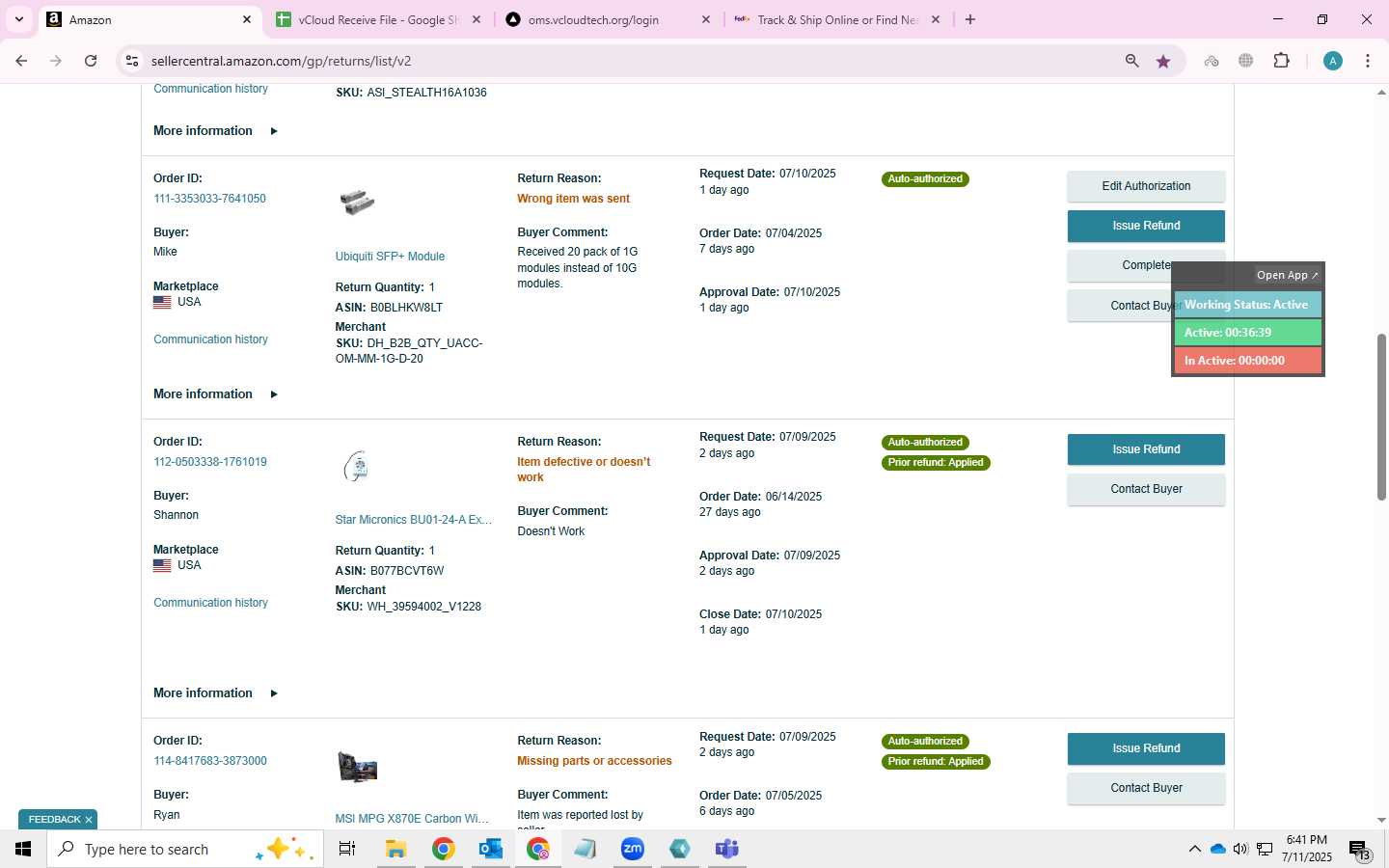Click Working Status: Active in the tracker overlay
The image size is (1389, 868).
pos(1247,305)
